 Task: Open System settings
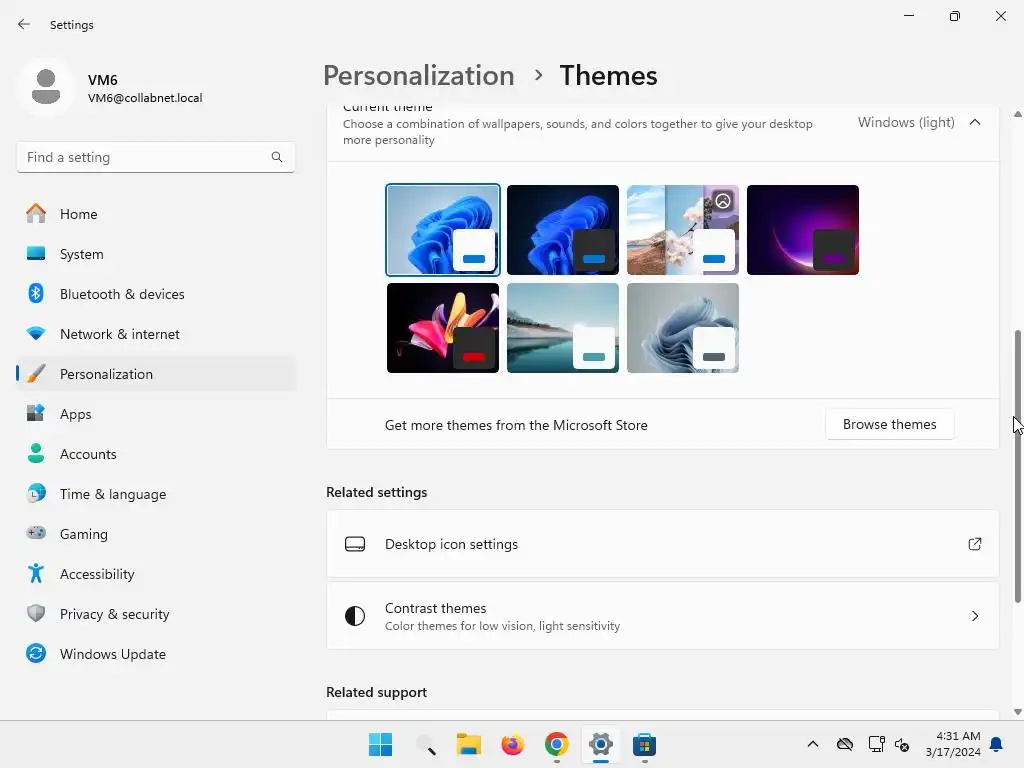(x=156, y=254)
